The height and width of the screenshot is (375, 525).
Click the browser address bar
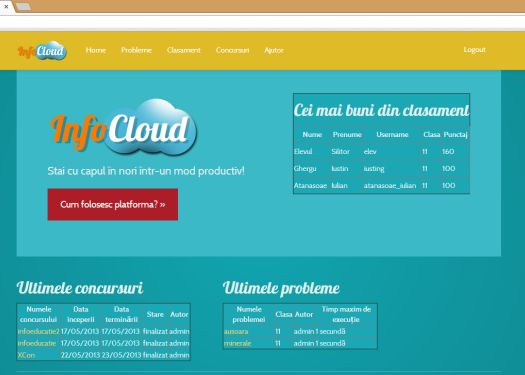pyautogui.click(x=262, y=22)
